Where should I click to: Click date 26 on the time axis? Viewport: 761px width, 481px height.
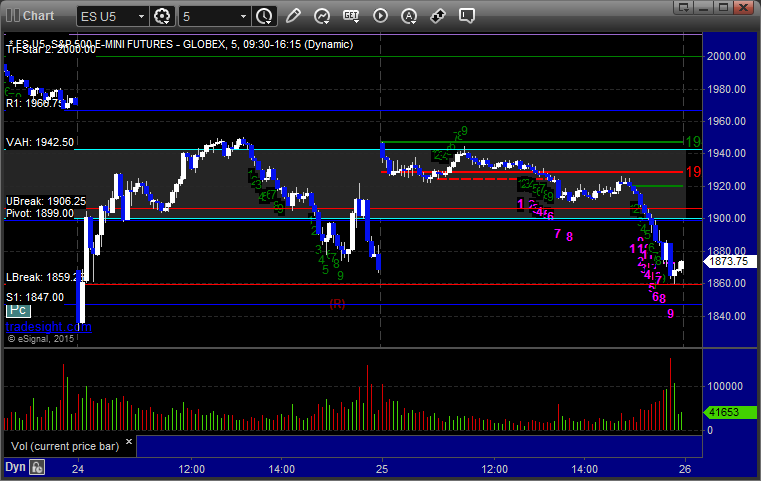(685, 469)
